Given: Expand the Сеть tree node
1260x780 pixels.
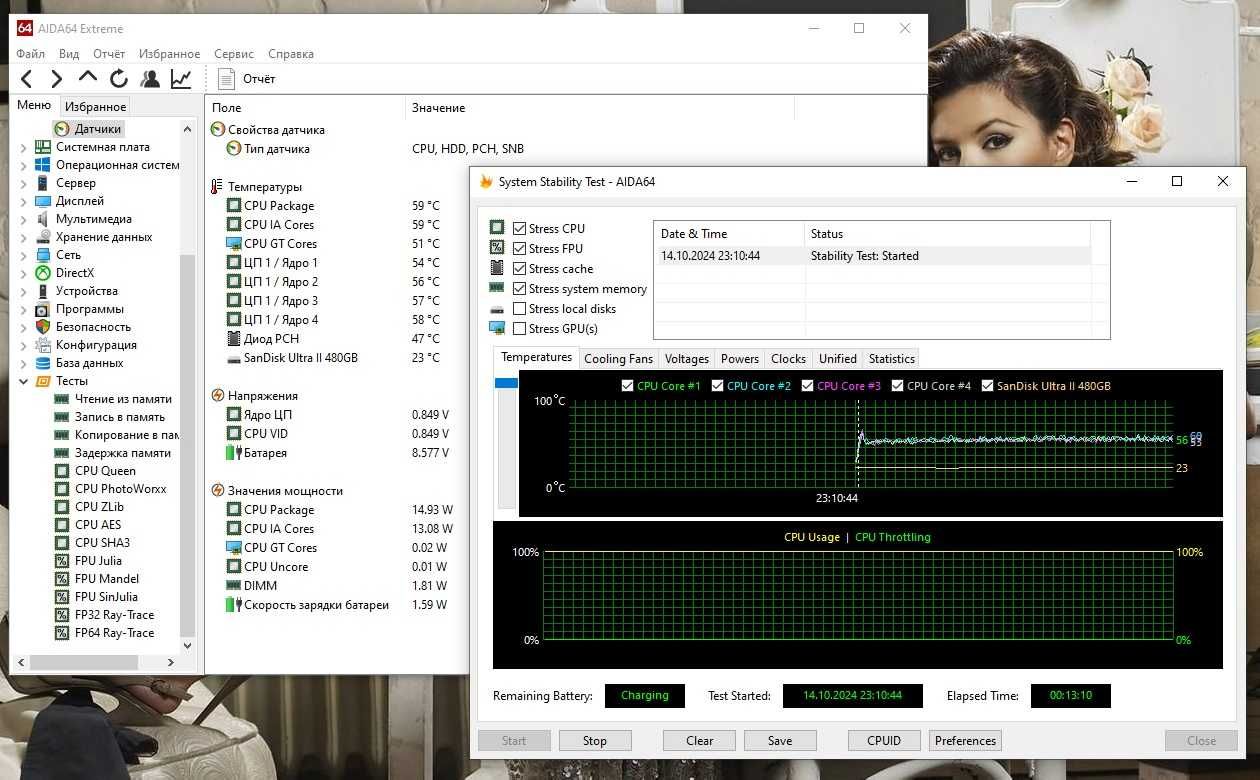Looking at the screenshot, I should [x=24, y=255].
